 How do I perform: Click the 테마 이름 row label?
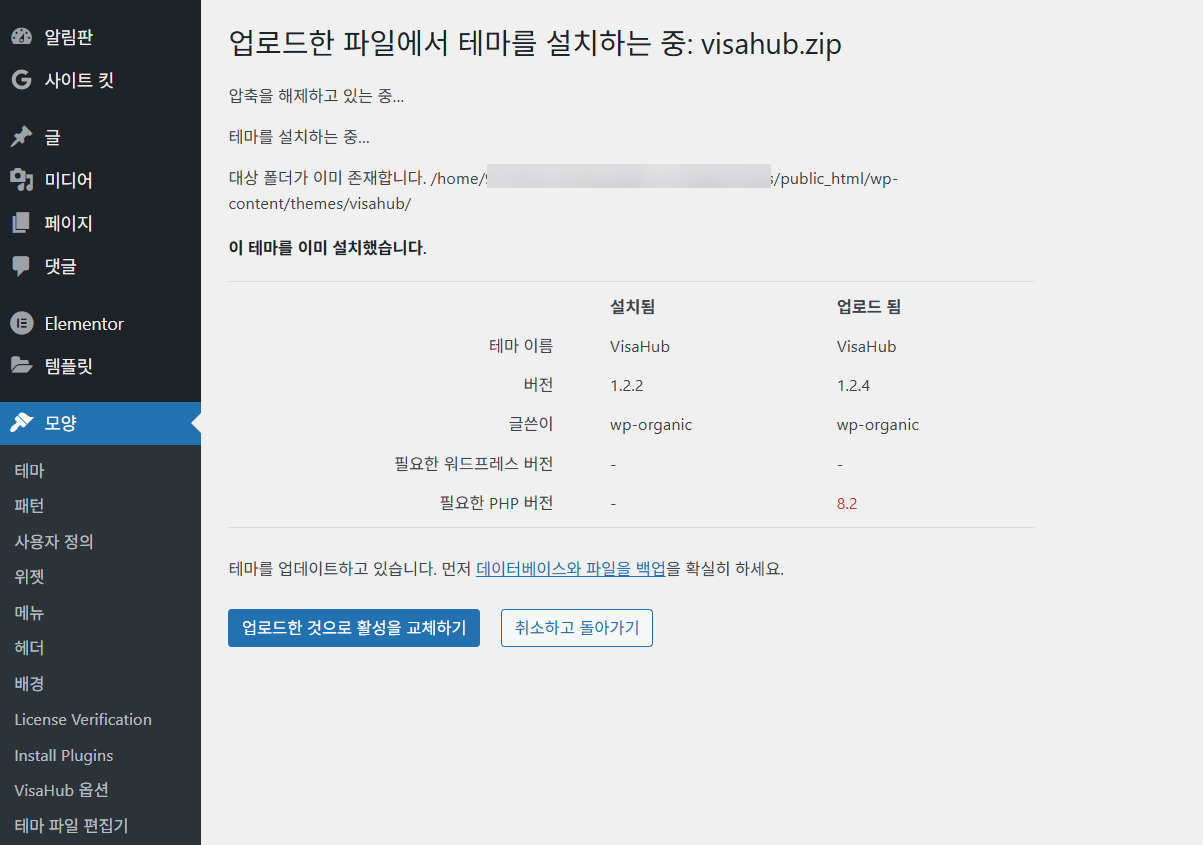click(x=521, y=346)
